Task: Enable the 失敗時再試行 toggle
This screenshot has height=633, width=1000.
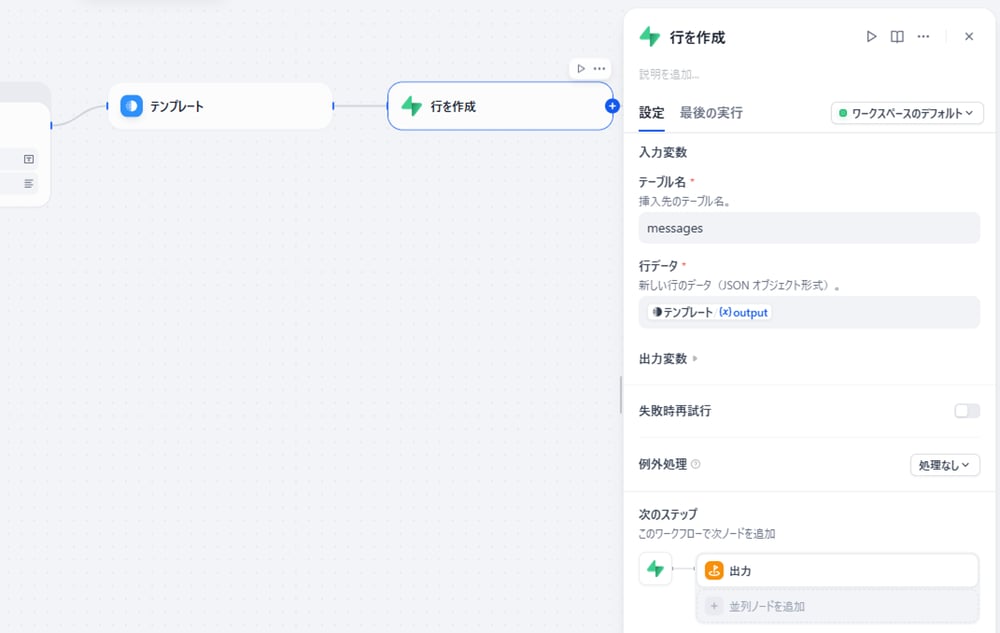Action: (966, 411)
